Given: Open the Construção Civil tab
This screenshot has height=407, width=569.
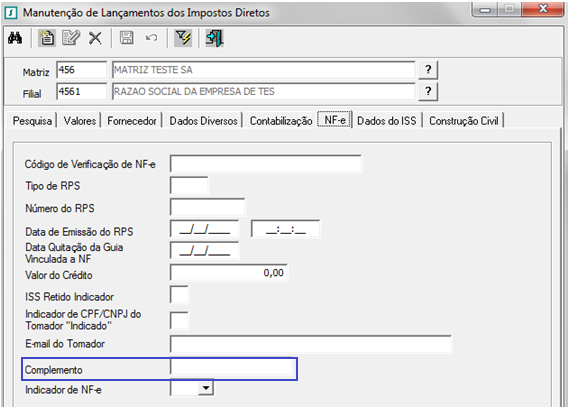Looking at the screenshot, I should click(464, 120).
